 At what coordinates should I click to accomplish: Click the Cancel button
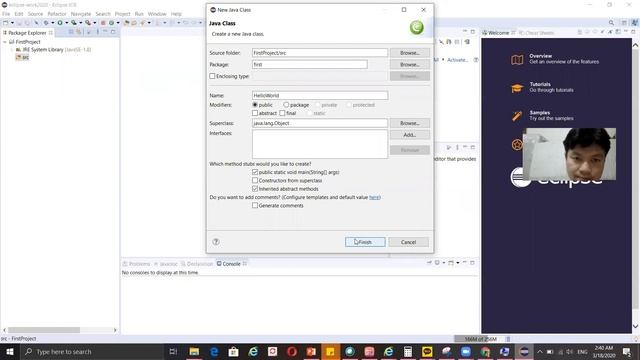[x=409, y=242]
